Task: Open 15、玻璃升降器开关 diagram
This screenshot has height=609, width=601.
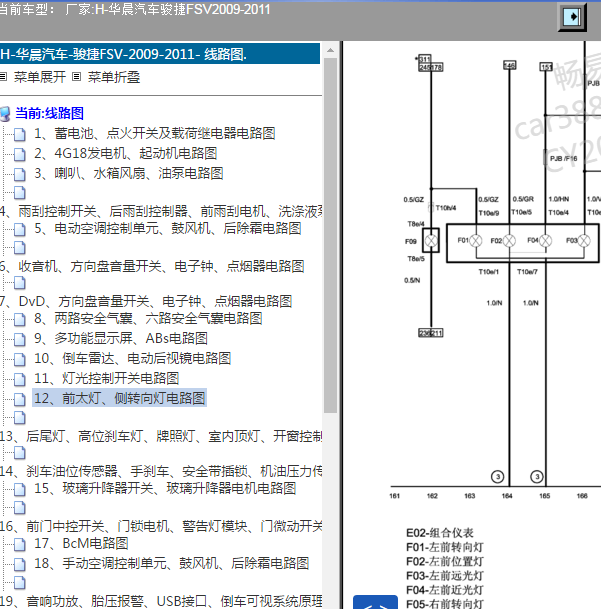Action: (x=165, y=489)
